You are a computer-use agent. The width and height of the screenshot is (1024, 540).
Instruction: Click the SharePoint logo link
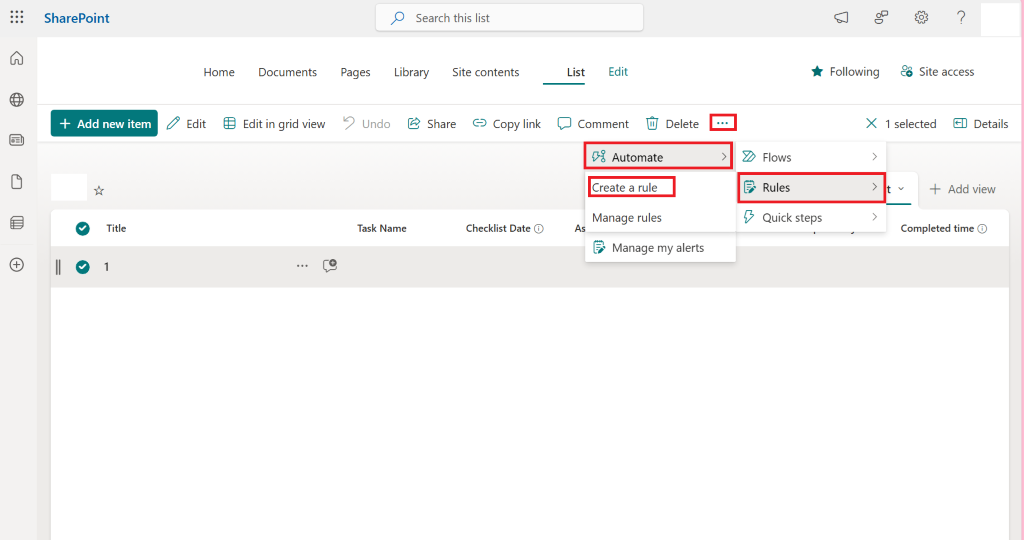click(76, 18)
